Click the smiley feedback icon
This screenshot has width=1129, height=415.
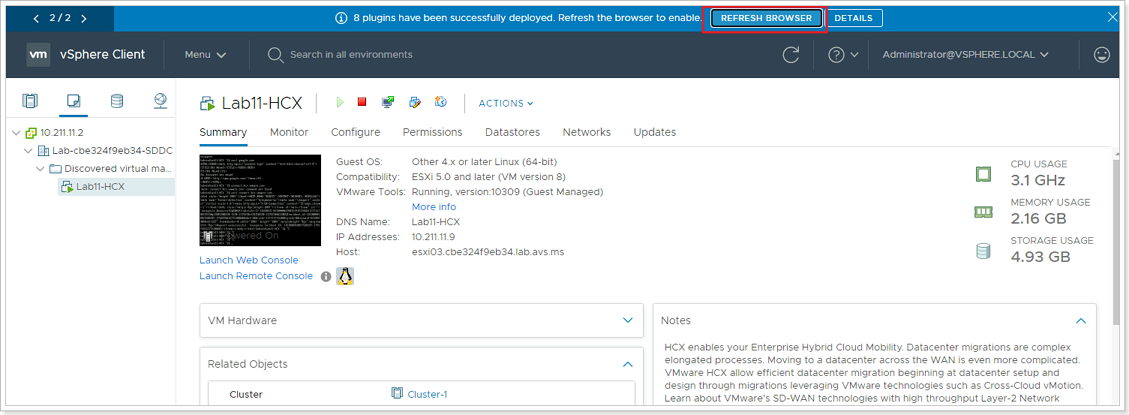point(1102,55)
